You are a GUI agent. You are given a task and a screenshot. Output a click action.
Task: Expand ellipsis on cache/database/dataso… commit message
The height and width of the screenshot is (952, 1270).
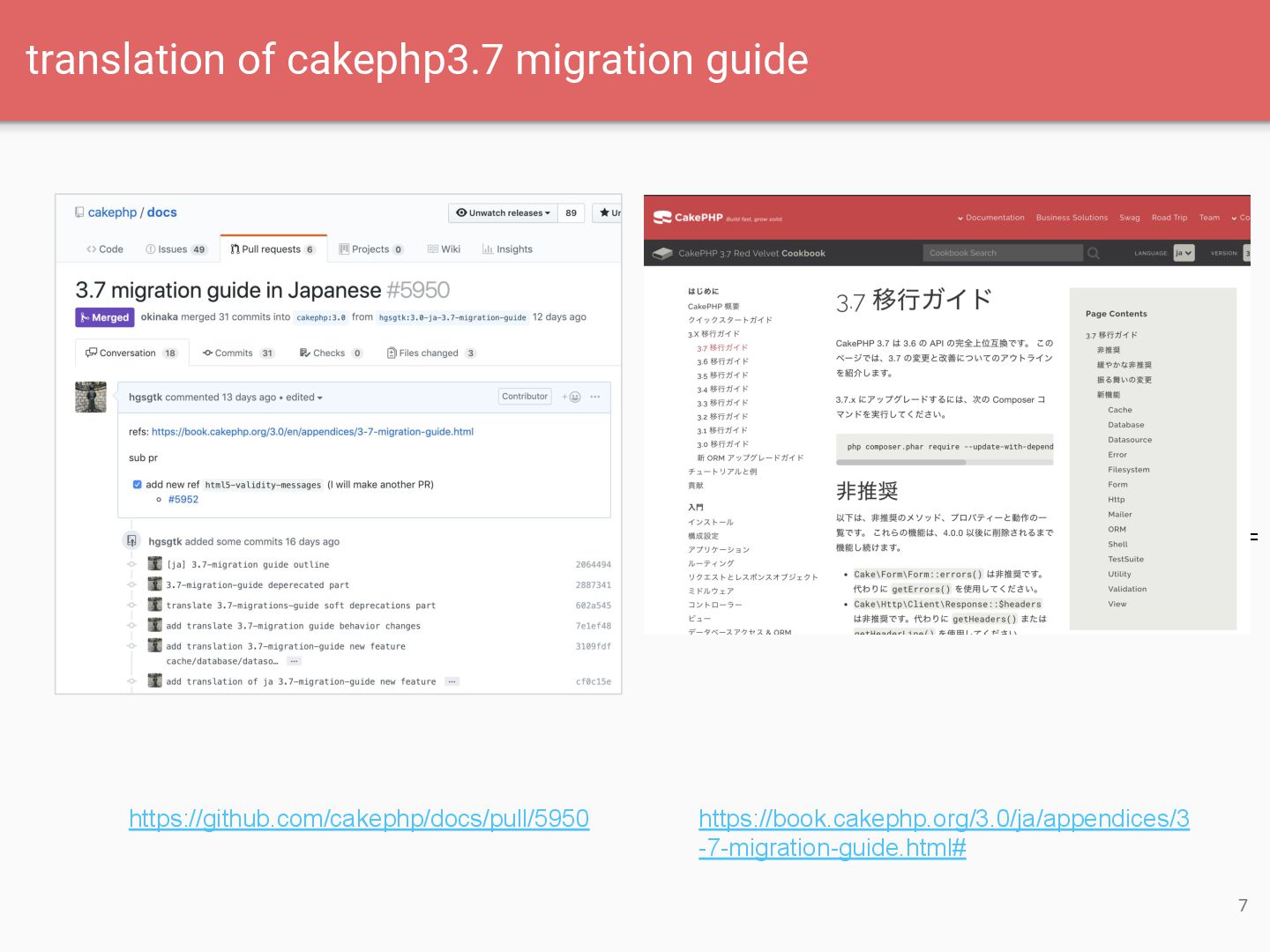tap(295, 661)
